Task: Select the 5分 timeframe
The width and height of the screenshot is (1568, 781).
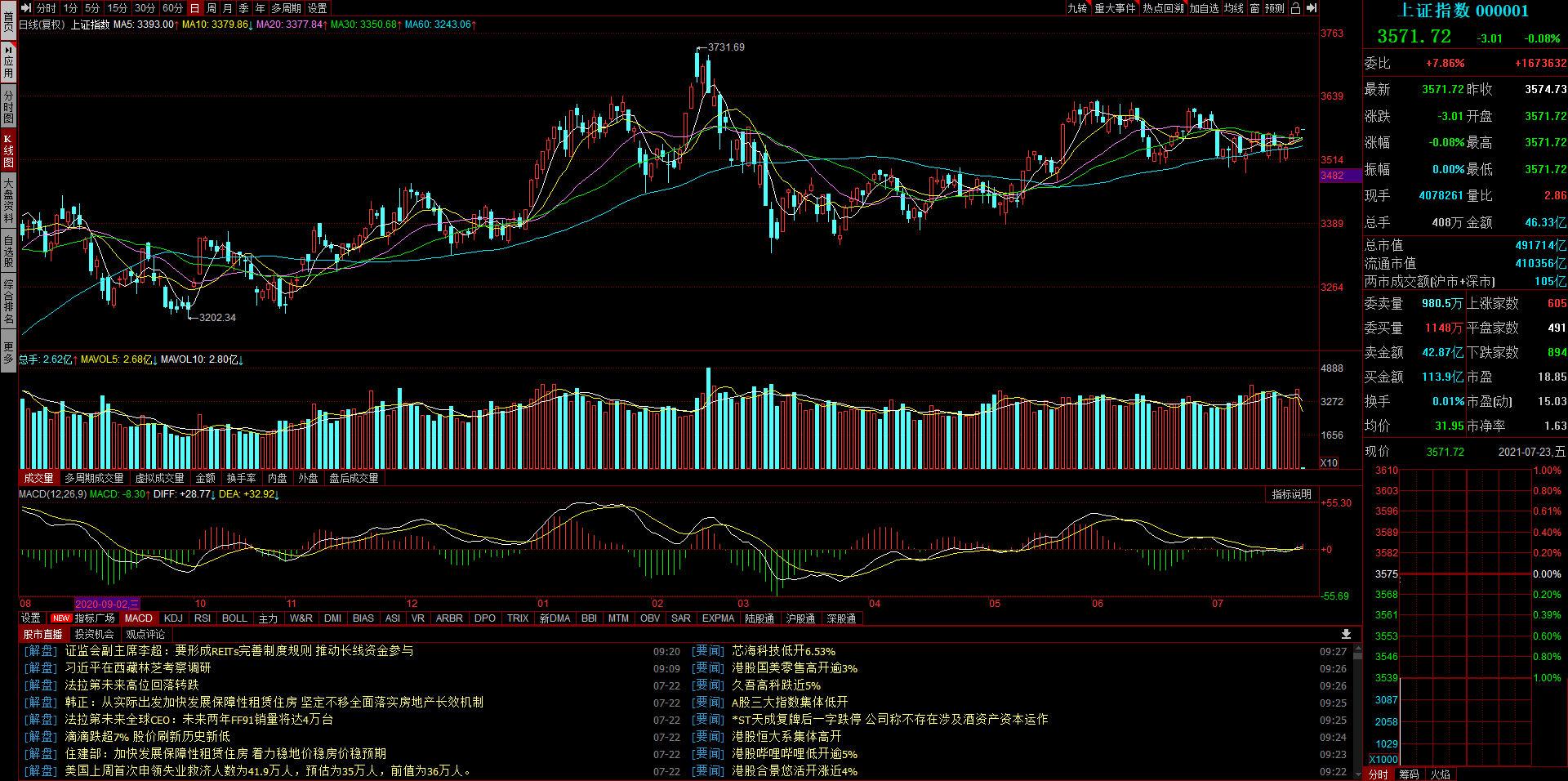Action: pyautogui.click(x=92, y=8)
